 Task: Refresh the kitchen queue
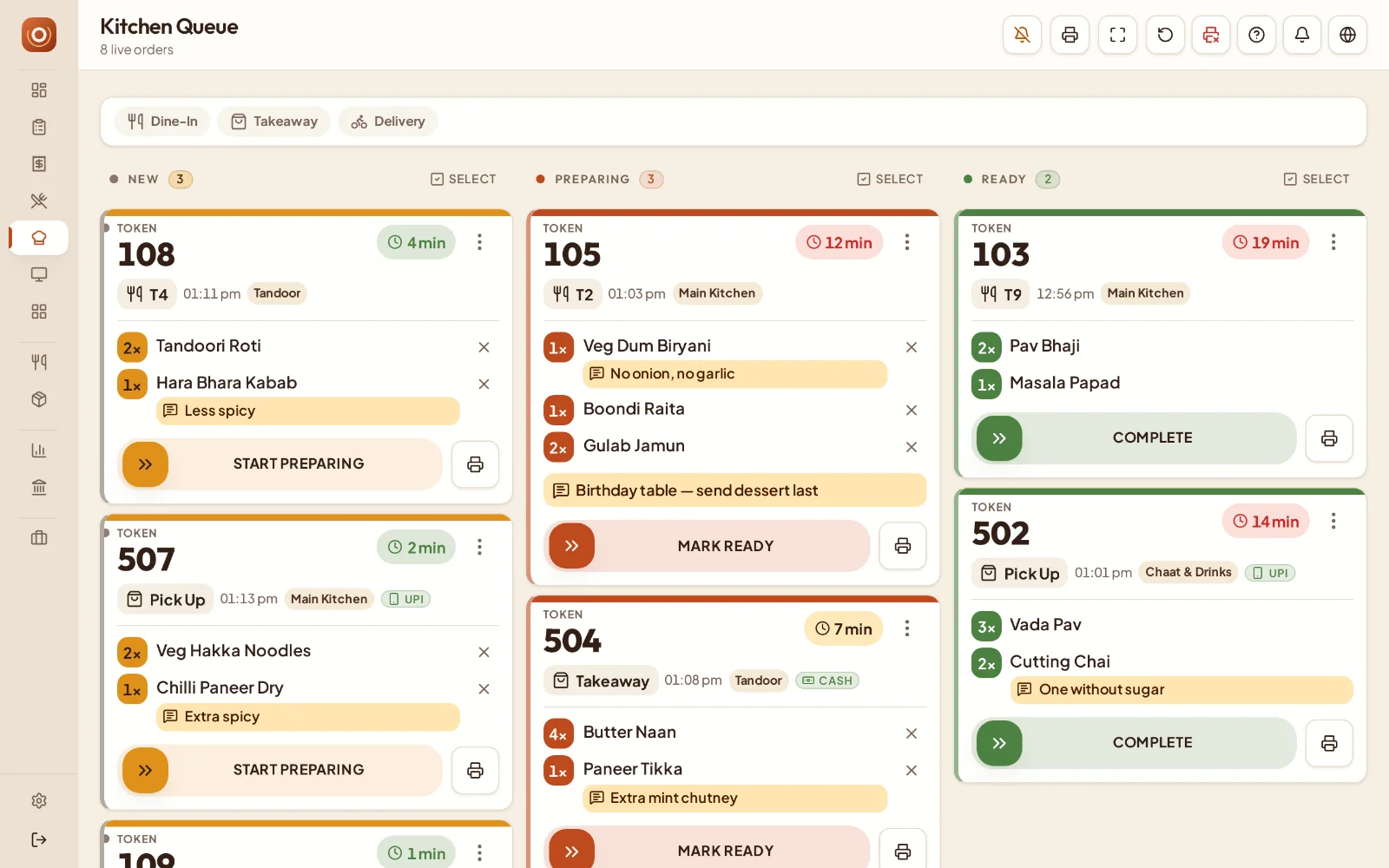1165,35
